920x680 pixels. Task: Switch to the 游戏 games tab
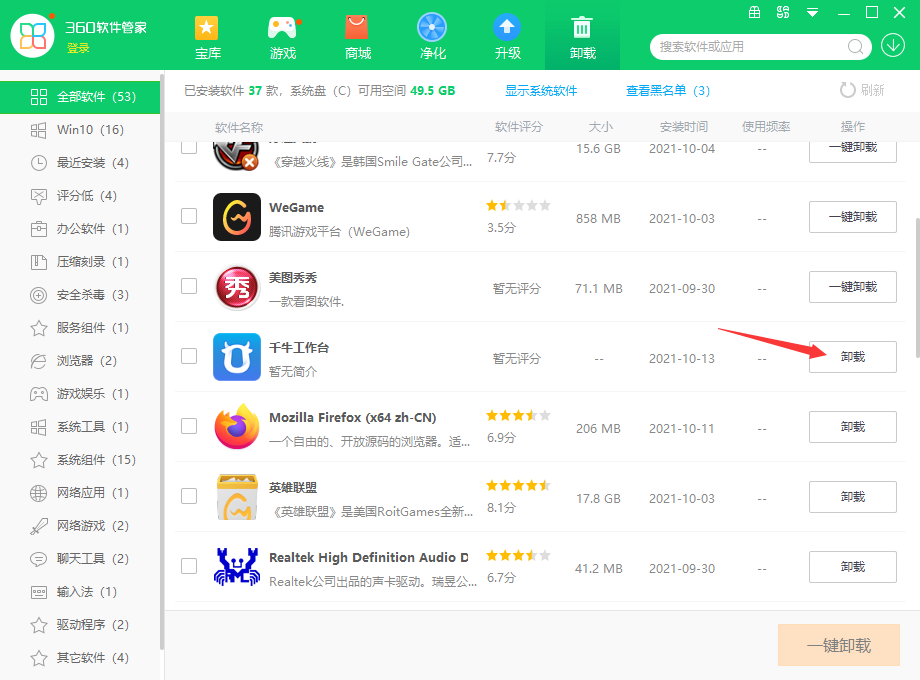pyautogui.click(x=282, y=38)
